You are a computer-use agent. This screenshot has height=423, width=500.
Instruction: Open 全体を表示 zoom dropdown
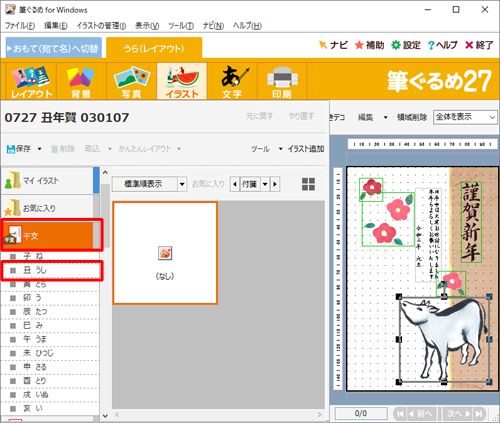pos(492,117)
